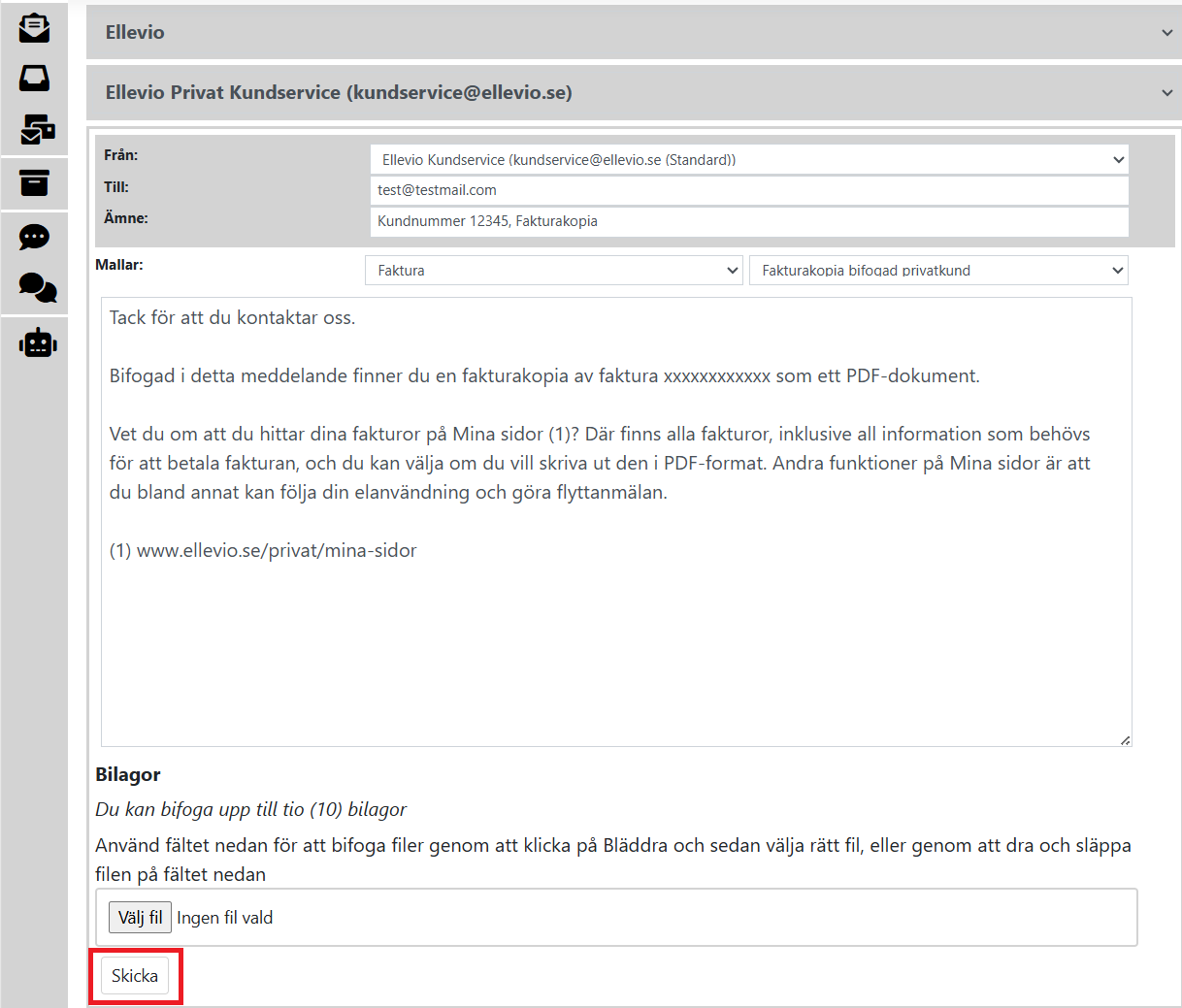
Task: Click the text area resize grip
Action: tap(1125, 740)
